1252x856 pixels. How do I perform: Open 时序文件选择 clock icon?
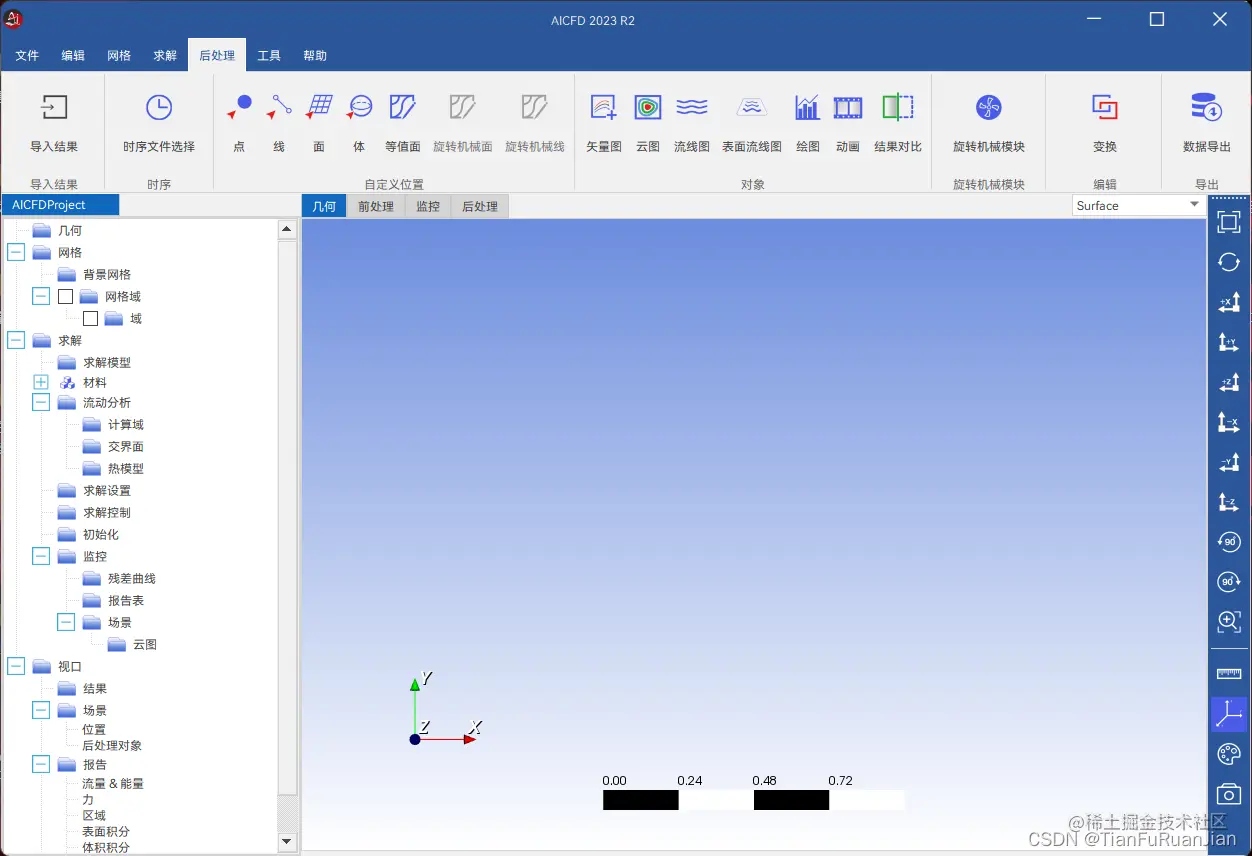click(159, 107)
